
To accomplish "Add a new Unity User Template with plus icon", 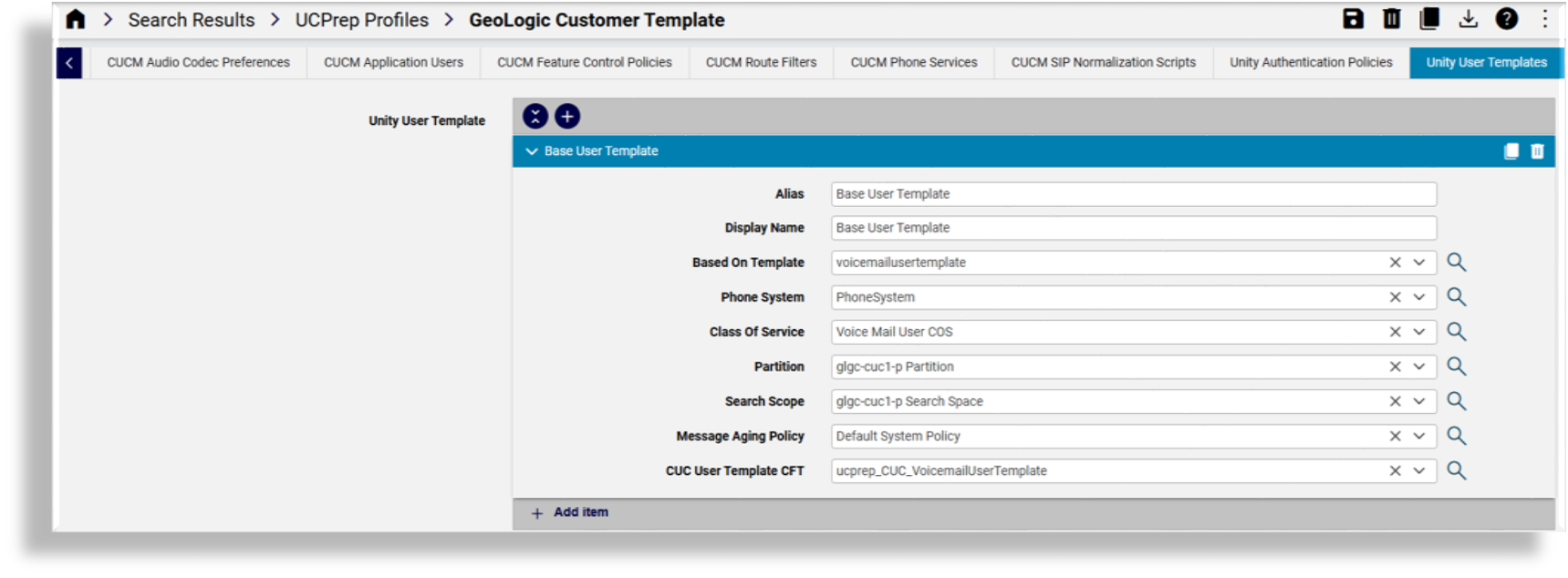I will coord(567,117).
